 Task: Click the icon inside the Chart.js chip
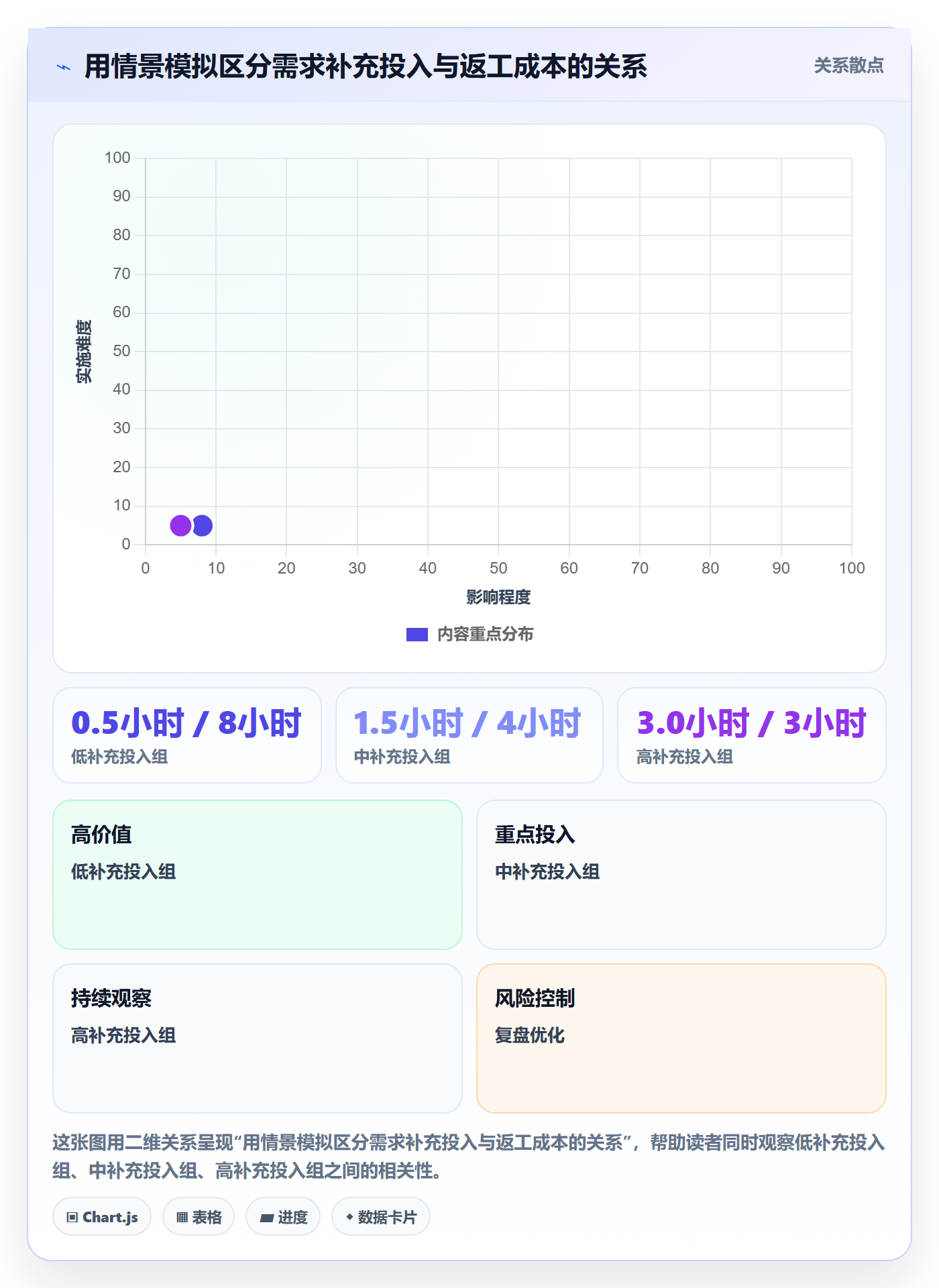(x=72, y=1218)
